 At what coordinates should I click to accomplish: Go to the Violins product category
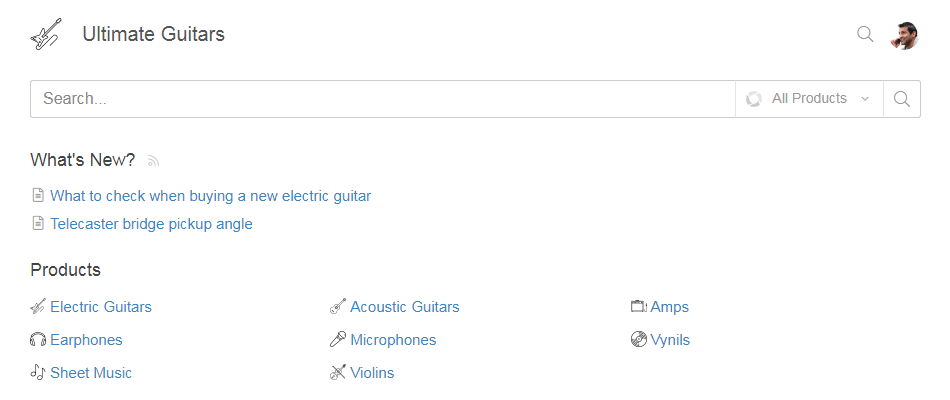[x=372, y=373]
